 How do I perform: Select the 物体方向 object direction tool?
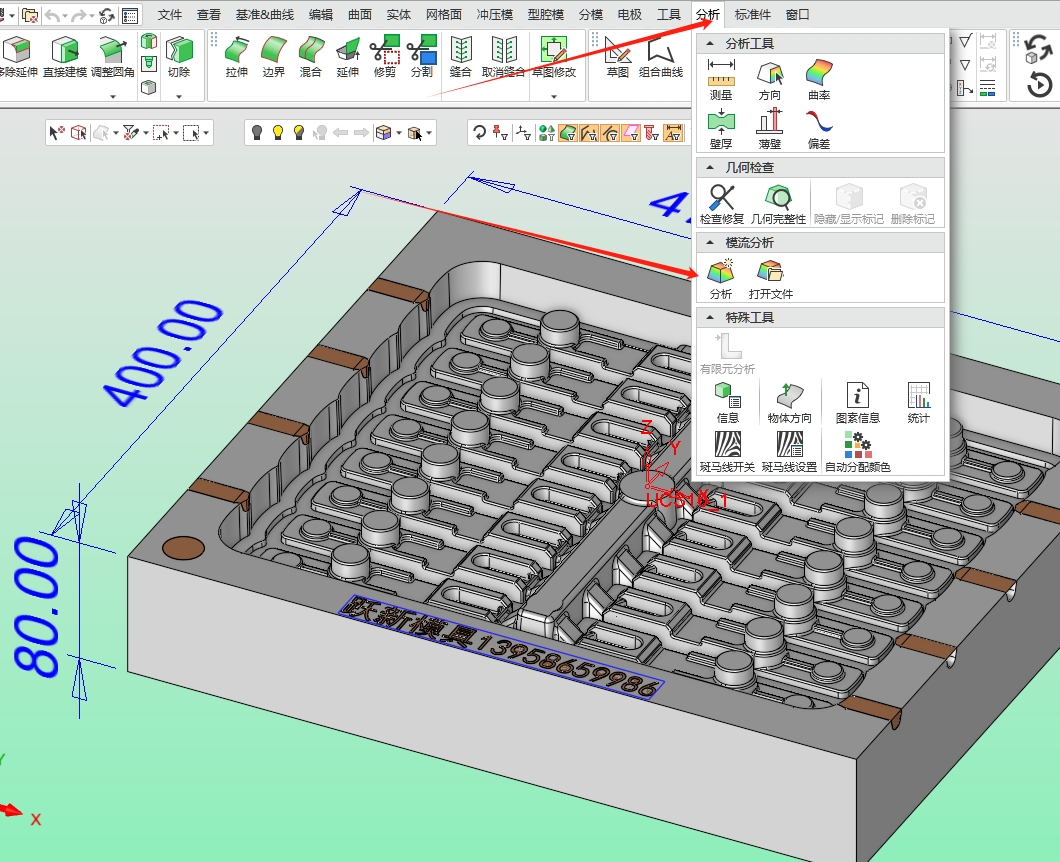tap(790, 403)
